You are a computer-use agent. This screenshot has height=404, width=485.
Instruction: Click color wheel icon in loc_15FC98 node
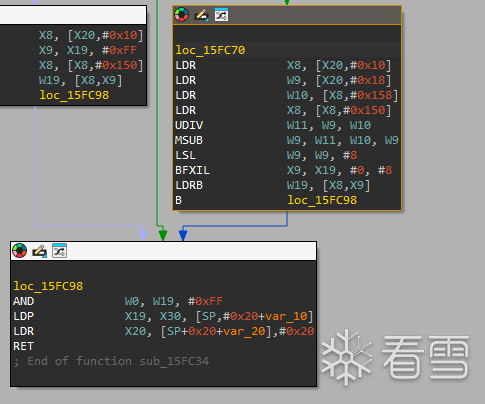pos(19,251)
